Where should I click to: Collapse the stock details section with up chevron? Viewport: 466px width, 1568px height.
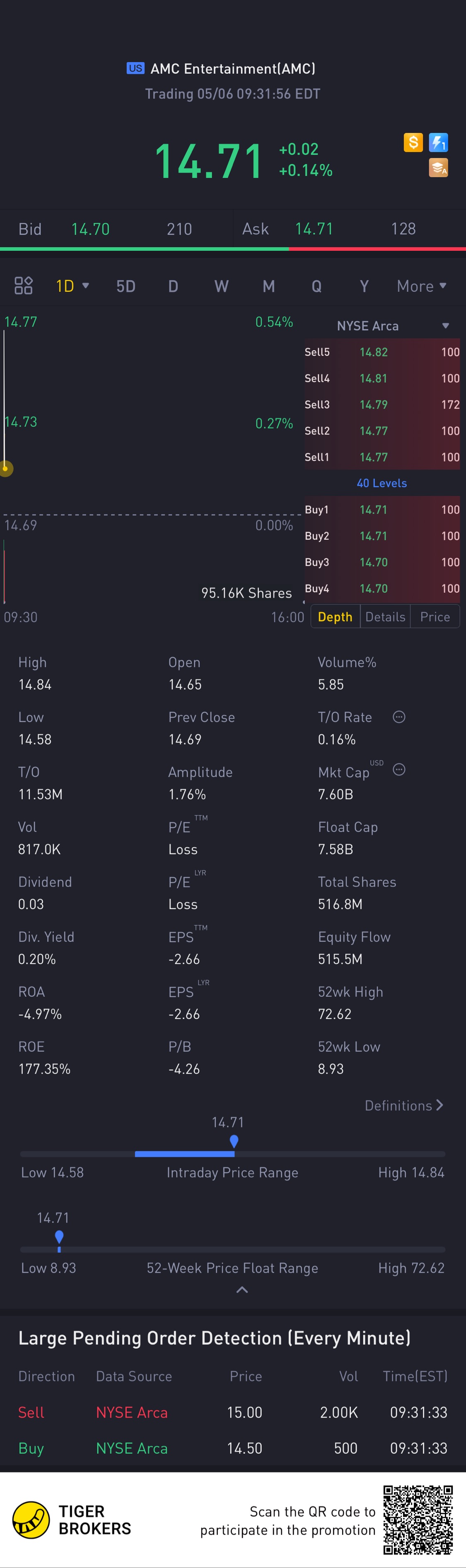[242, 1290]
